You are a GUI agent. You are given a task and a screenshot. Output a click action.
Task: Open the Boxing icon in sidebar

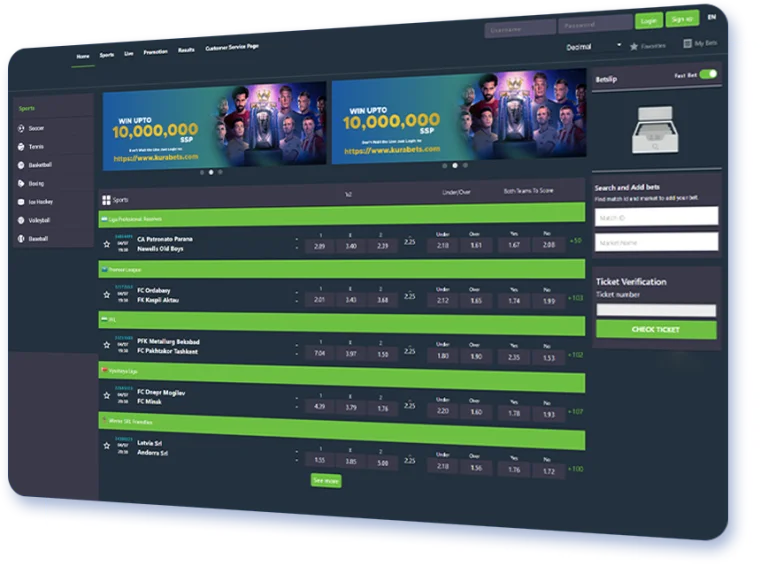coord(21,183)
